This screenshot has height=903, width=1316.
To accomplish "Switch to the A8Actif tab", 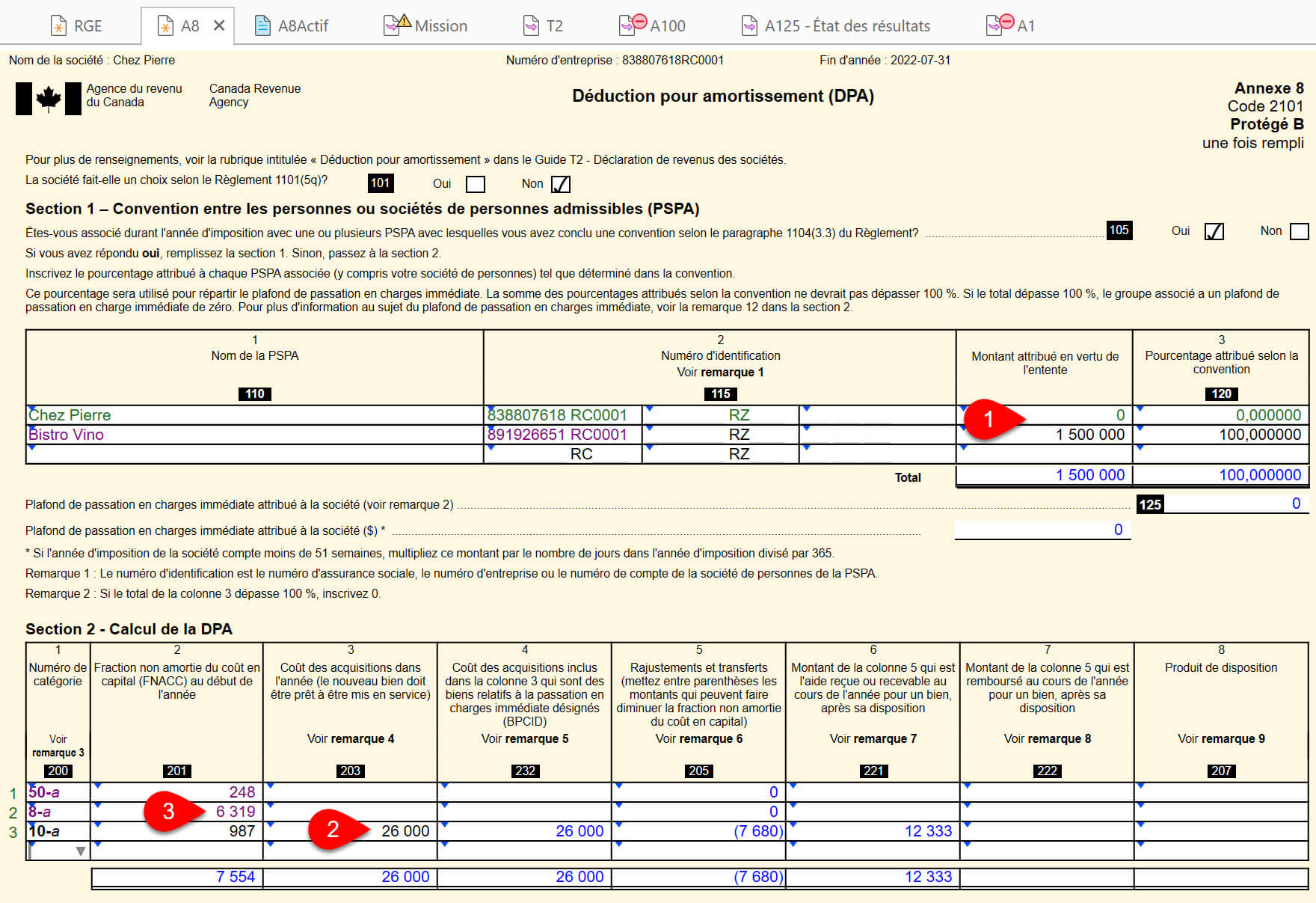I will click(x=292, y=26).
